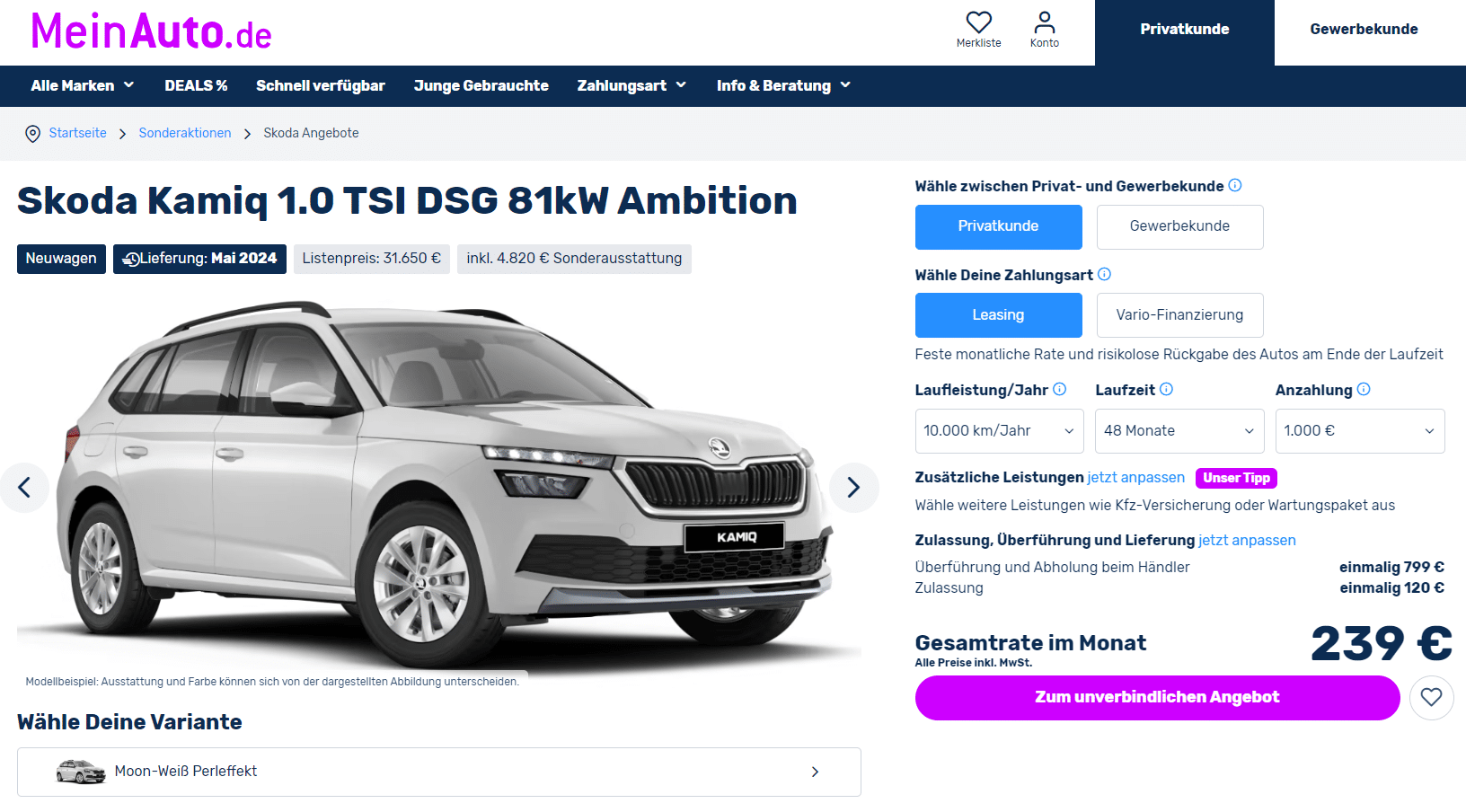Viewport: 1466px width, 812px height.
Task: Open Junge Gebrauchte in navigation bar
Action: coord(481,86)
